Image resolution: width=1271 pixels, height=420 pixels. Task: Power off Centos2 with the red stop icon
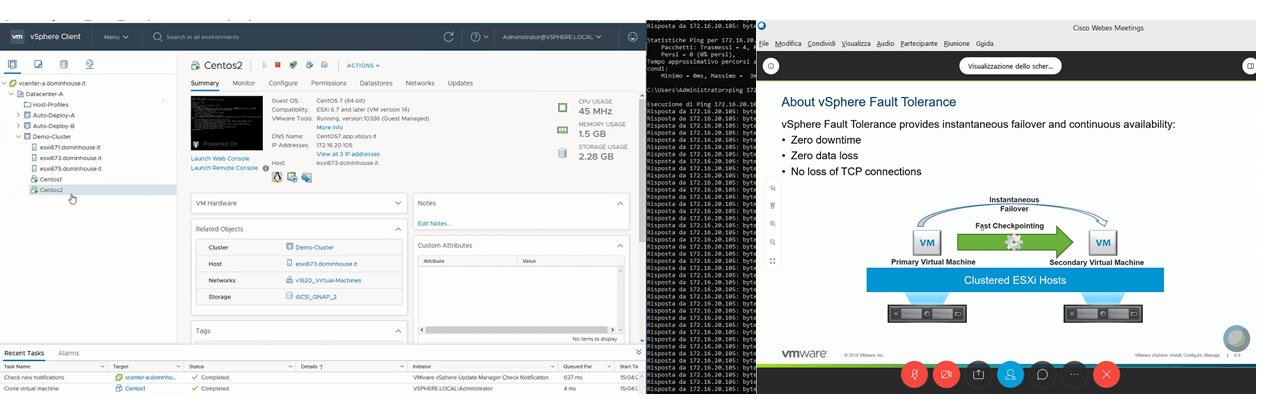point(278,65)
